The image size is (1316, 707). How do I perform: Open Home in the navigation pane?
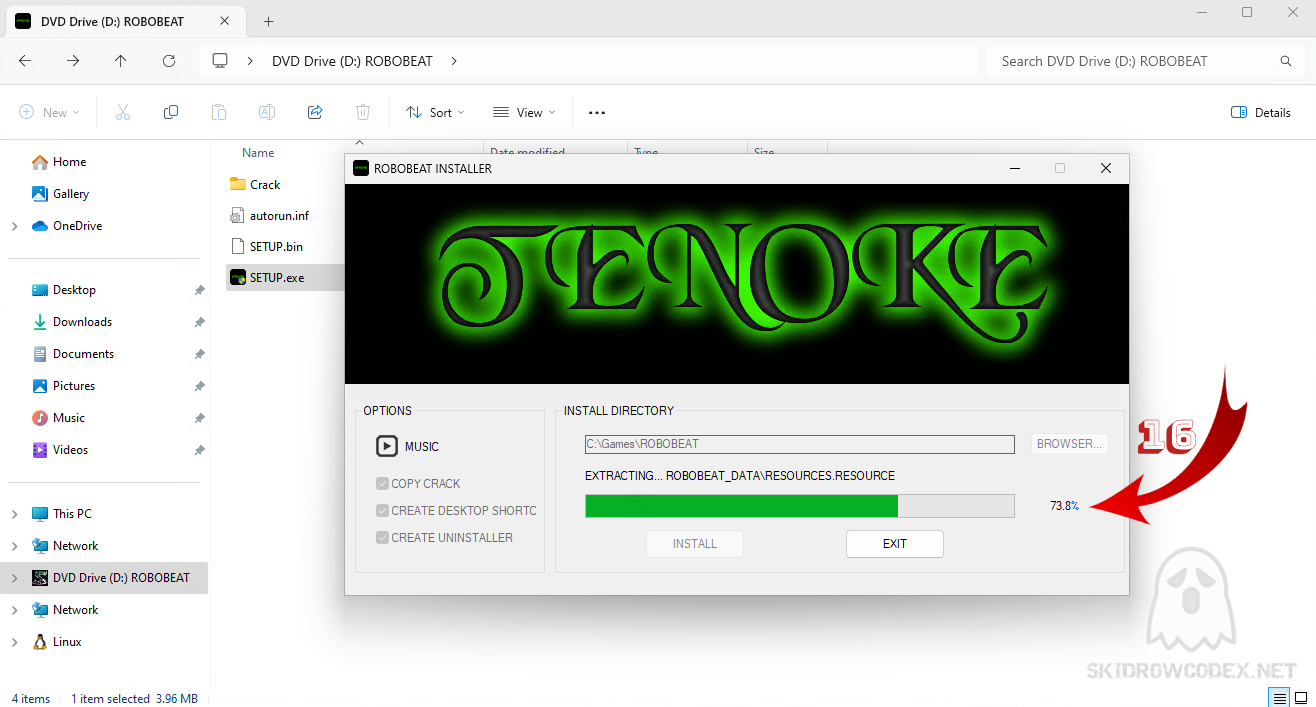click(59, 162)
